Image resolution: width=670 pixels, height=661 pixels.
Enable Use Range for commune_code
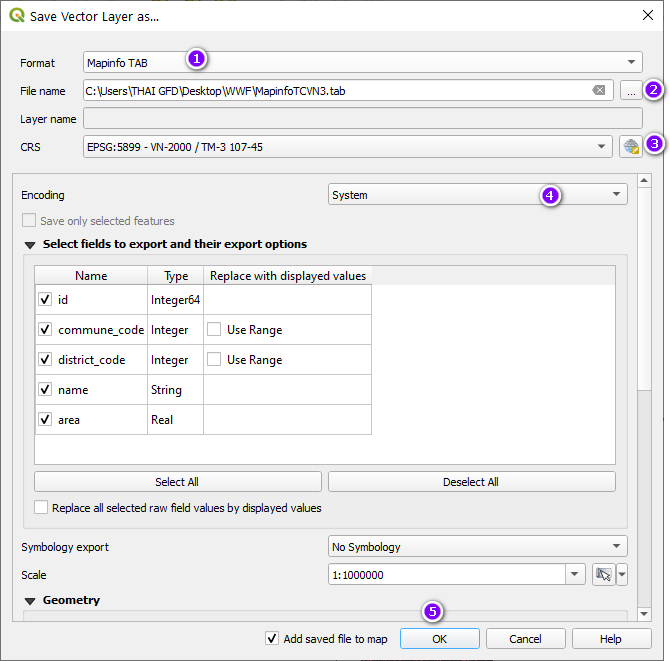[214, 329]
